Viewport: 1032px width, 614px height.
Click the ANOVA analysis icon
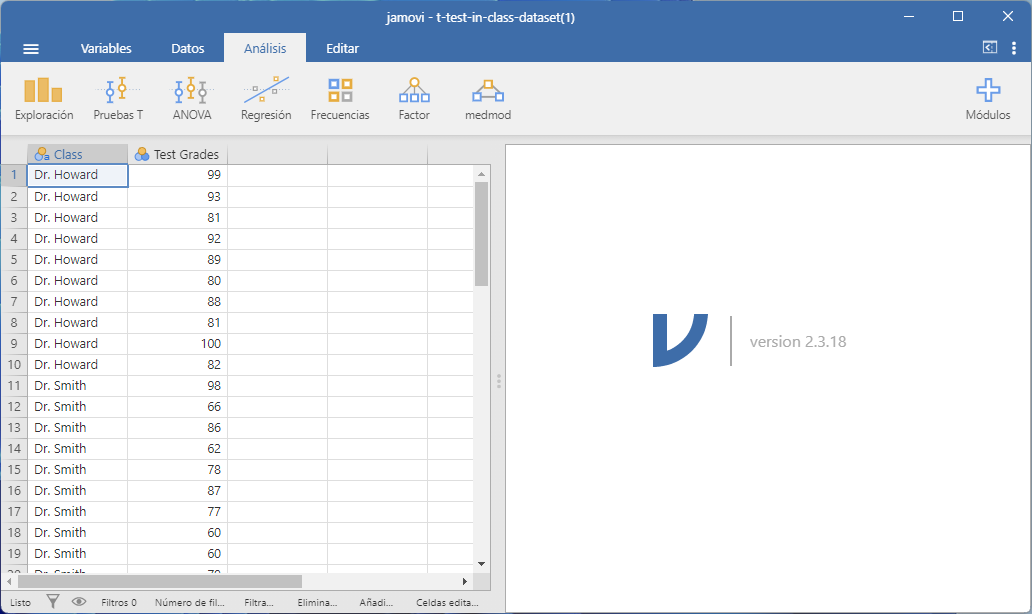(192, 99)
